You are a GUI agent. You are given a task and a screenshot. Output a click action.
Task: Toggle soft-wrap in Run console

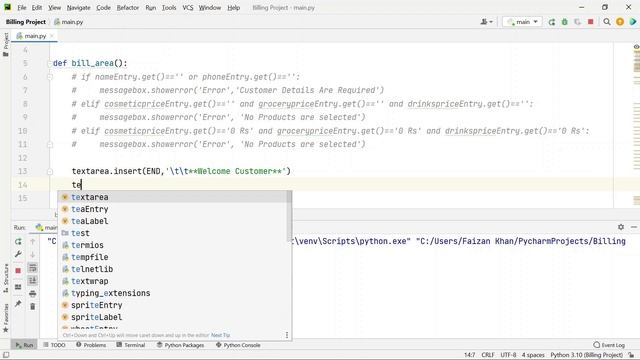33,268
